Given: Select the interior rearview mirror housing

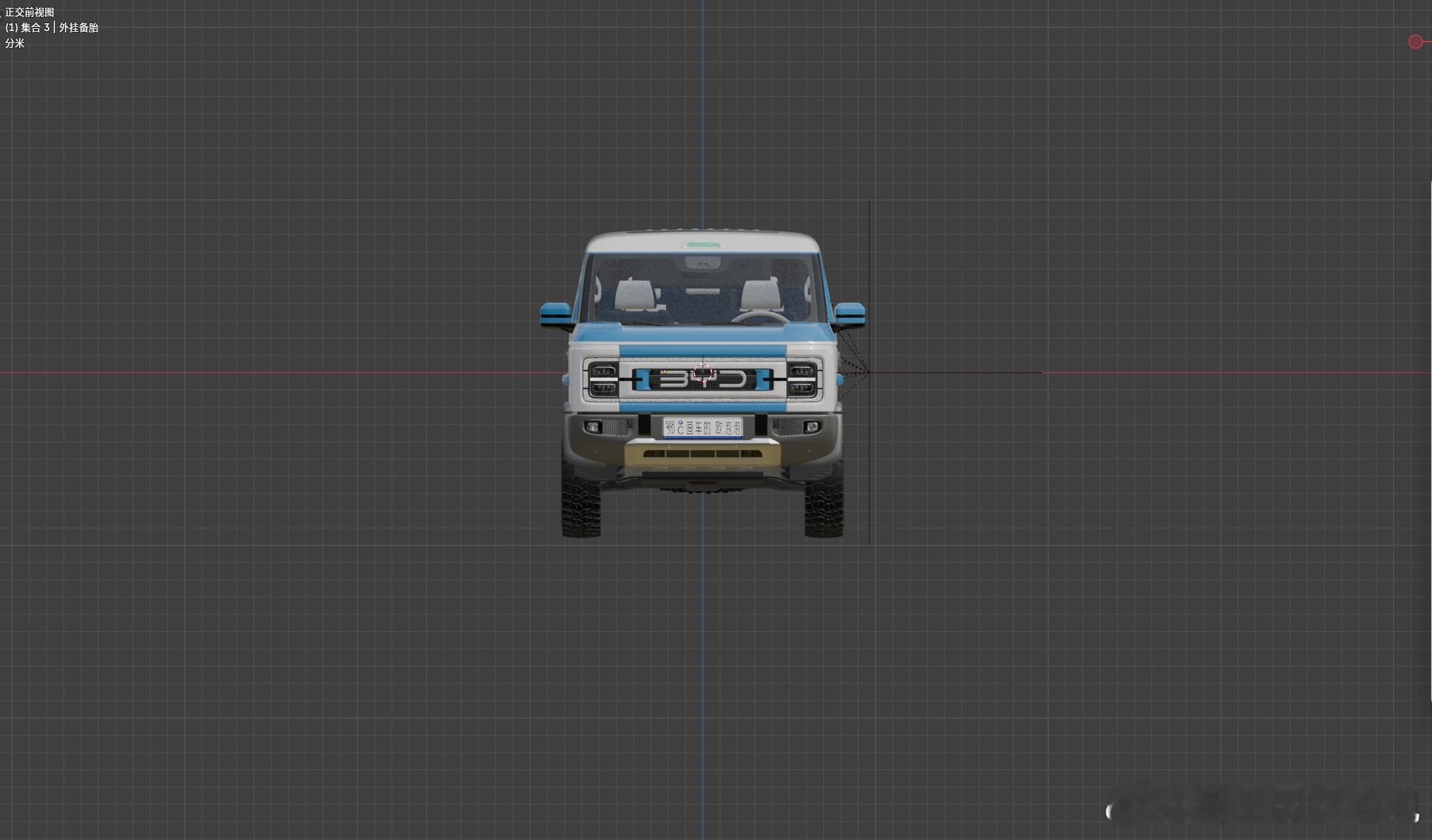Looking at the screenshot, I should pos(703,263).
